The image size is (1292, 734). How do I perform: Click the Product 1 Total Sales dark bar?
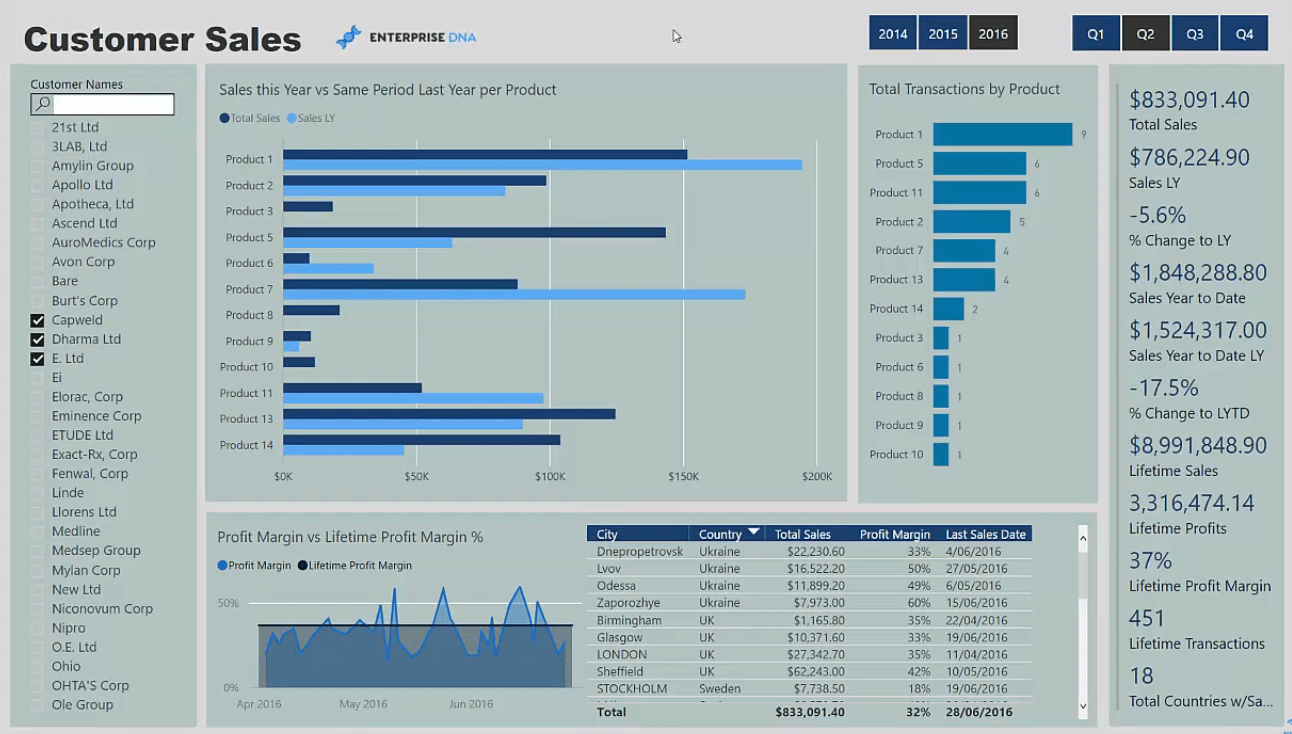485,154
